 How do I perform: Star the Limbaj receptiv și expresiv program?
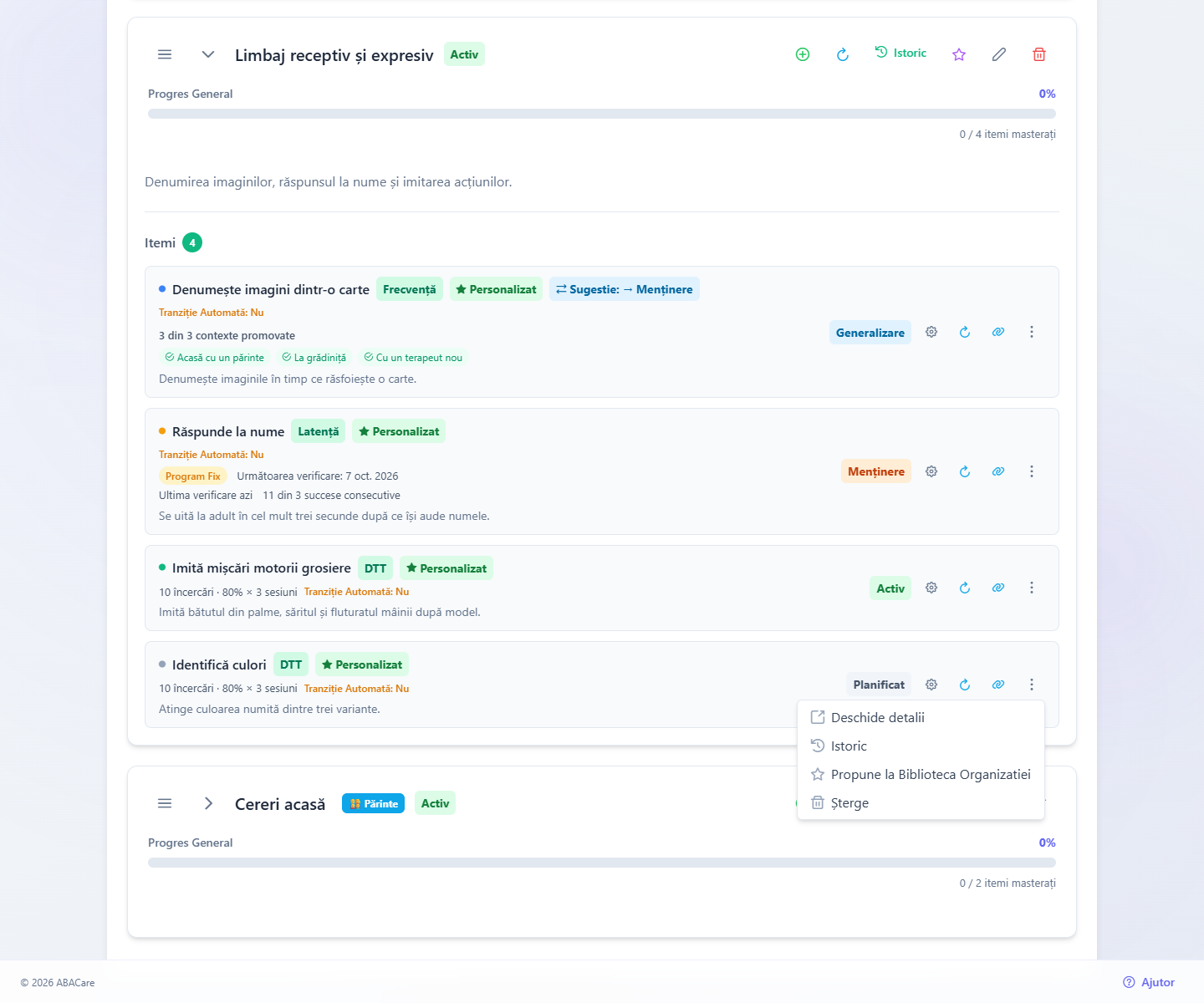click(959, 54)
